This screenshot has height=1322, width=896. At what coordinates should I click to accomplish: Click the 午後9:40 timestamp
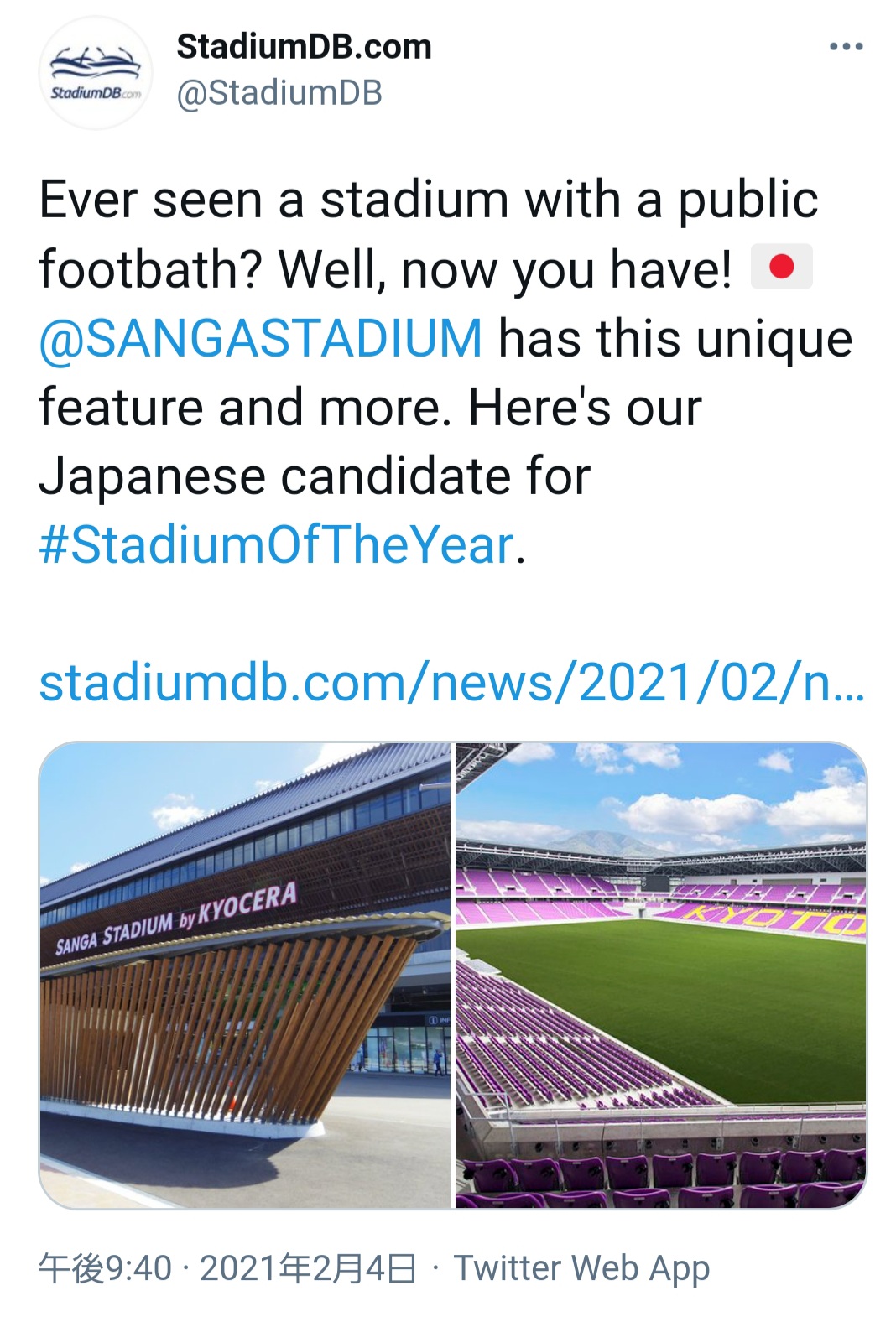coord(106,1268)
